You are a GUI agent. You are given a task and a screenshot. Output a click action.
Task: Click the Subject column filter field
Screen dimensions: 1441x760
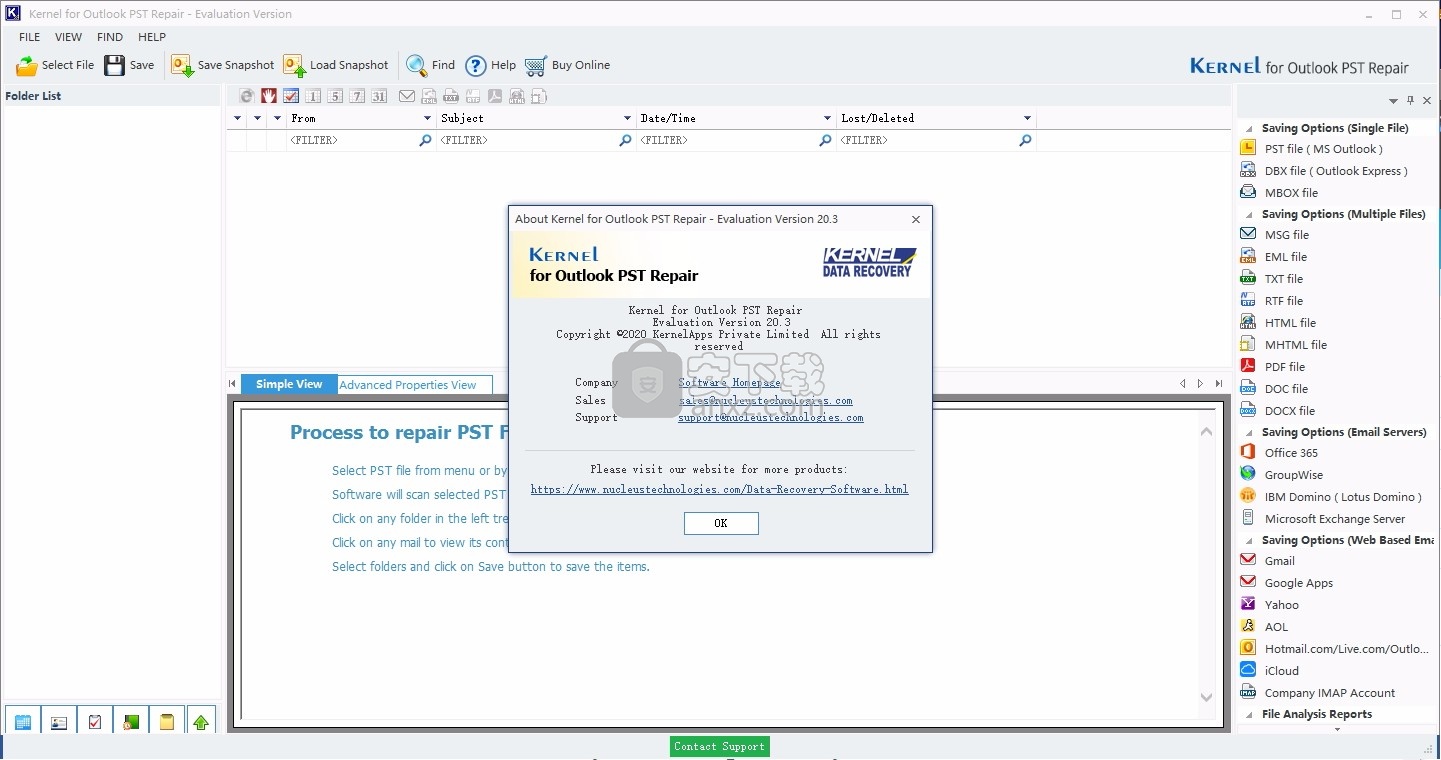click(x=537, y=141)
